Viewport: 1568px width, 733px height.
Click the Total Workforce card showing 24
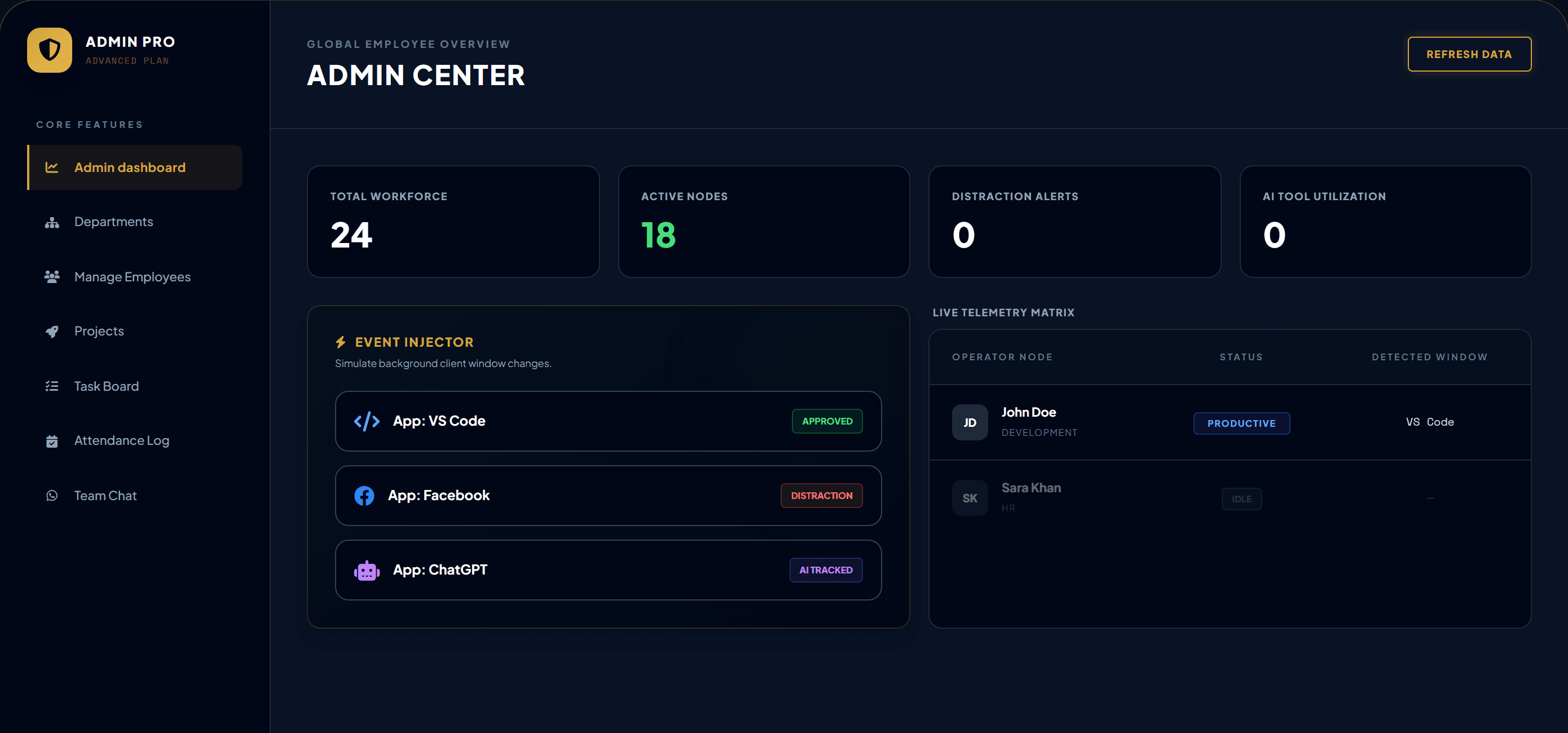point(453,222)
